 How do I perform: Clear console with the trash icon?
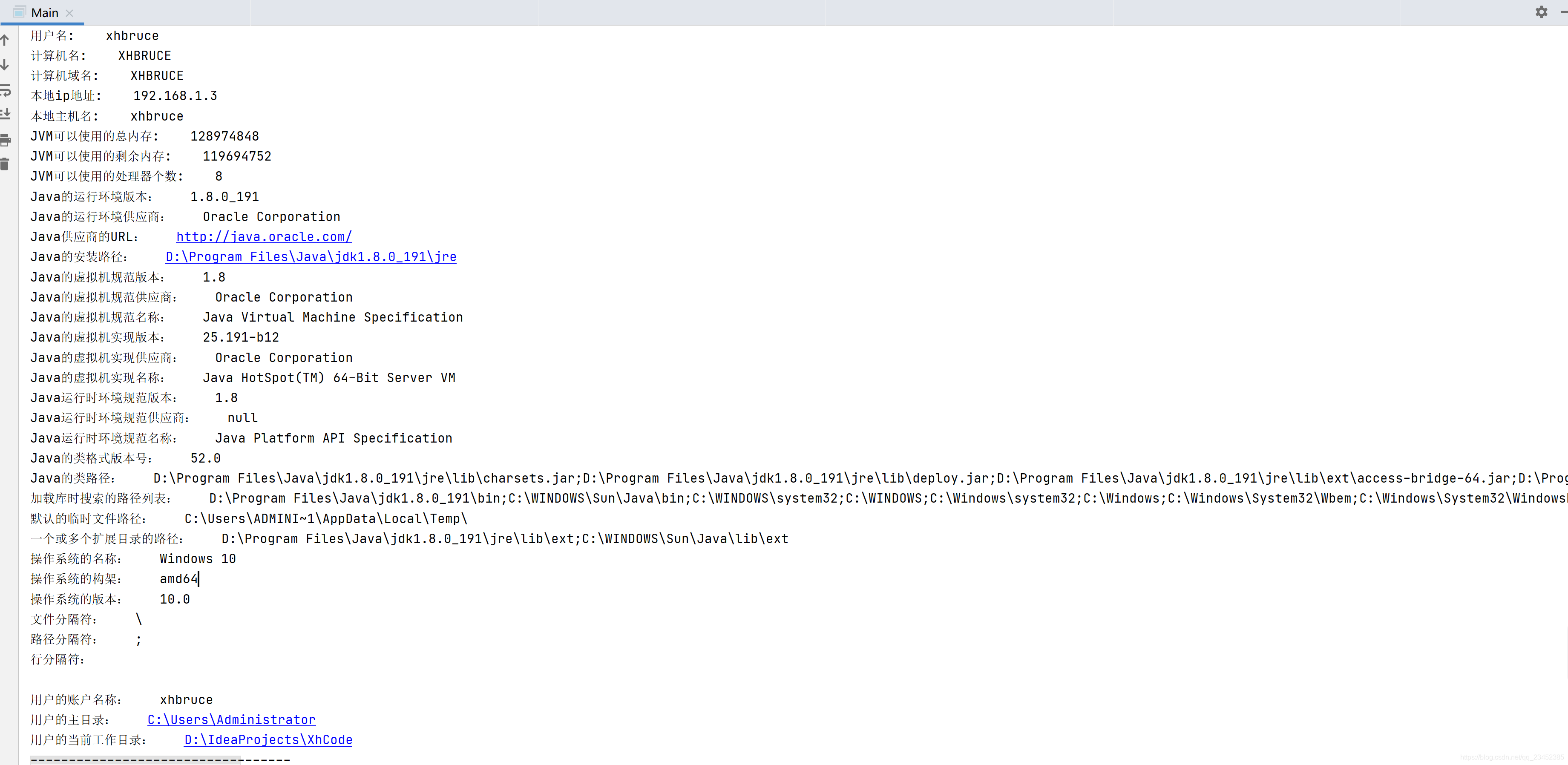pyautogui.click(x=5, y=164)
